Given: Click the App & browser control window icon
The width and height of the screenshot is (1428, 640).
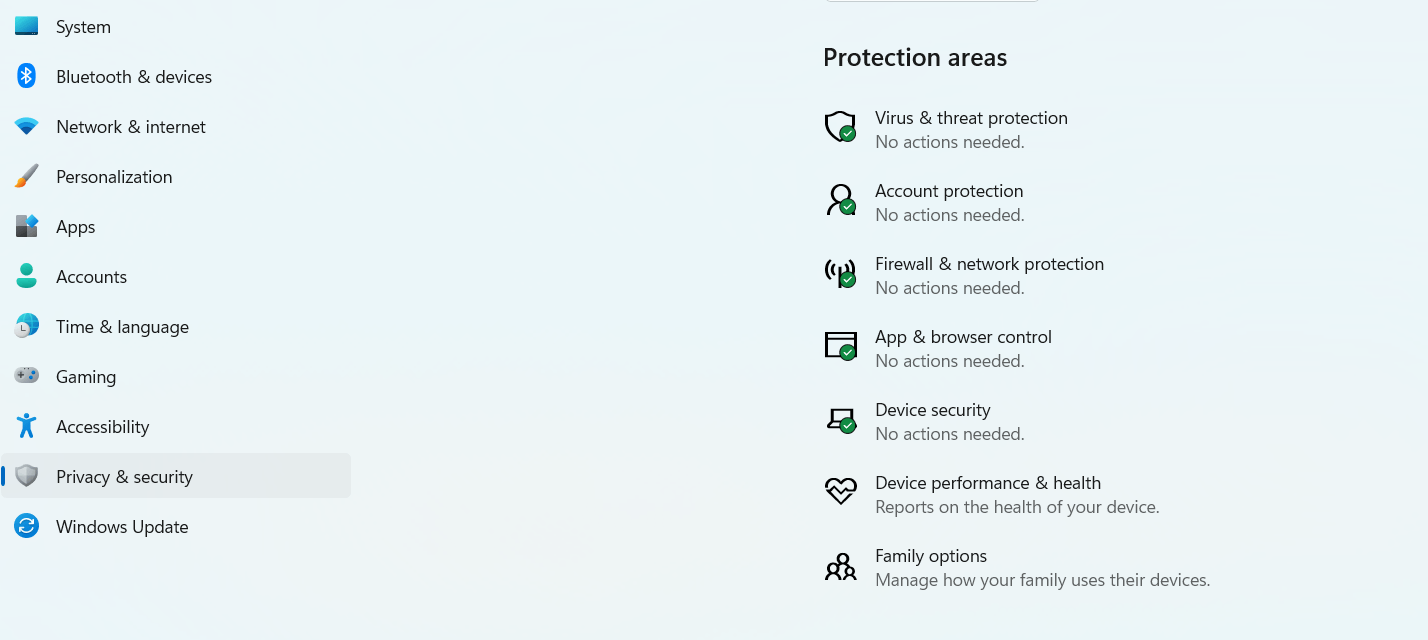Looking at the screenshot, I should (x=840, y=346).
